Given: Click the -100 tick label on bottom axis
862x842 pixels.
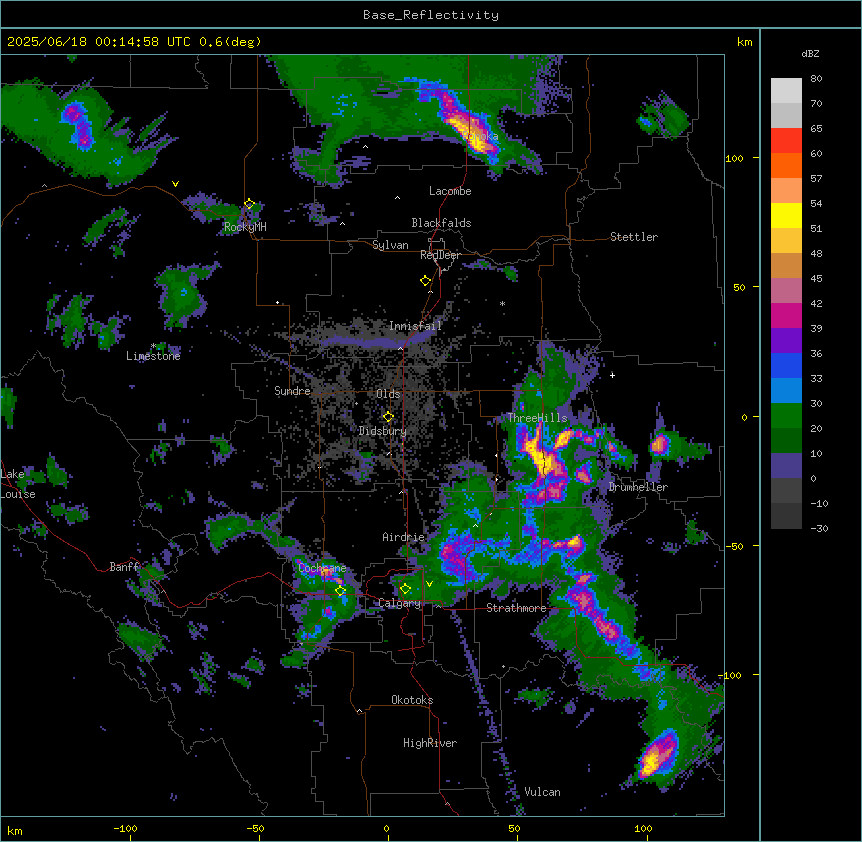Looking at the screenshot, I should 125,829.
